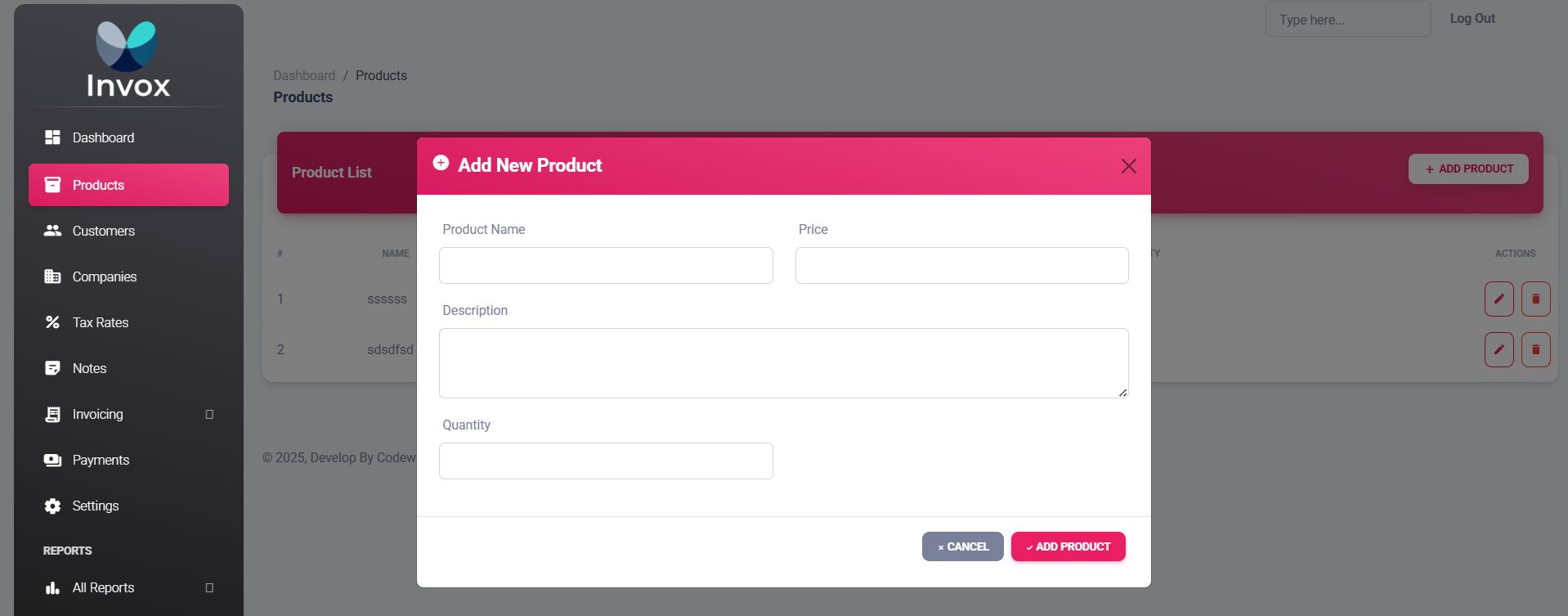Image resolution: width=1568 pixels, height=616 pixels.
Task: Click the Settings gear icon
Action: tap(52, 506)
